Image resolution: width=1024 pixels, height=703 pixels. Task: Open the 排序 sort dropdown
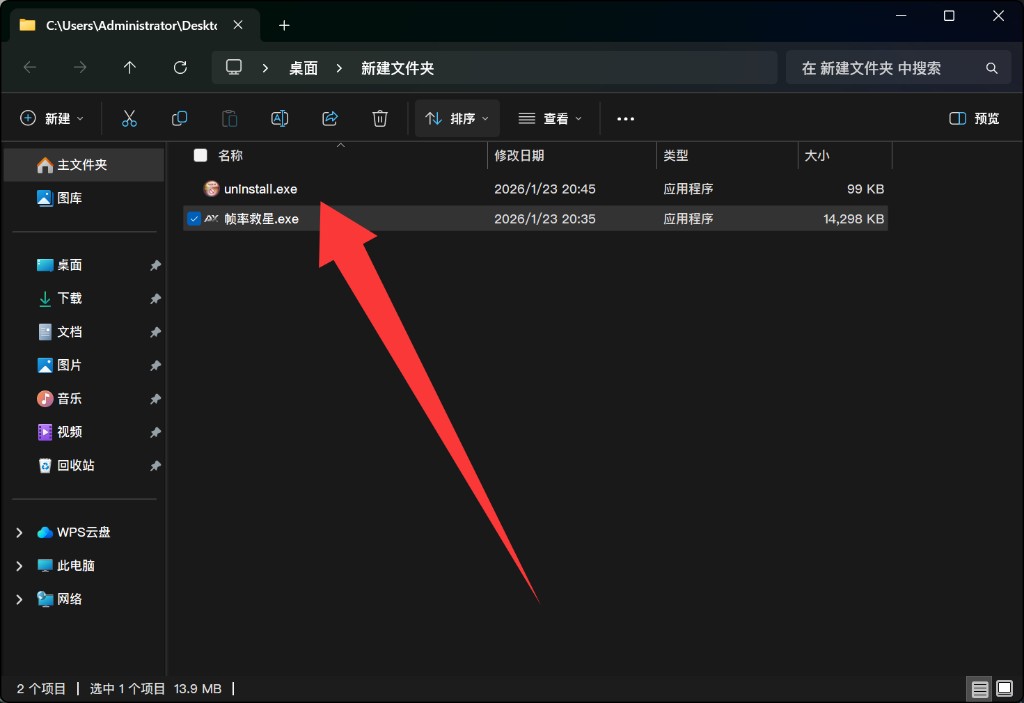[456, 118]
